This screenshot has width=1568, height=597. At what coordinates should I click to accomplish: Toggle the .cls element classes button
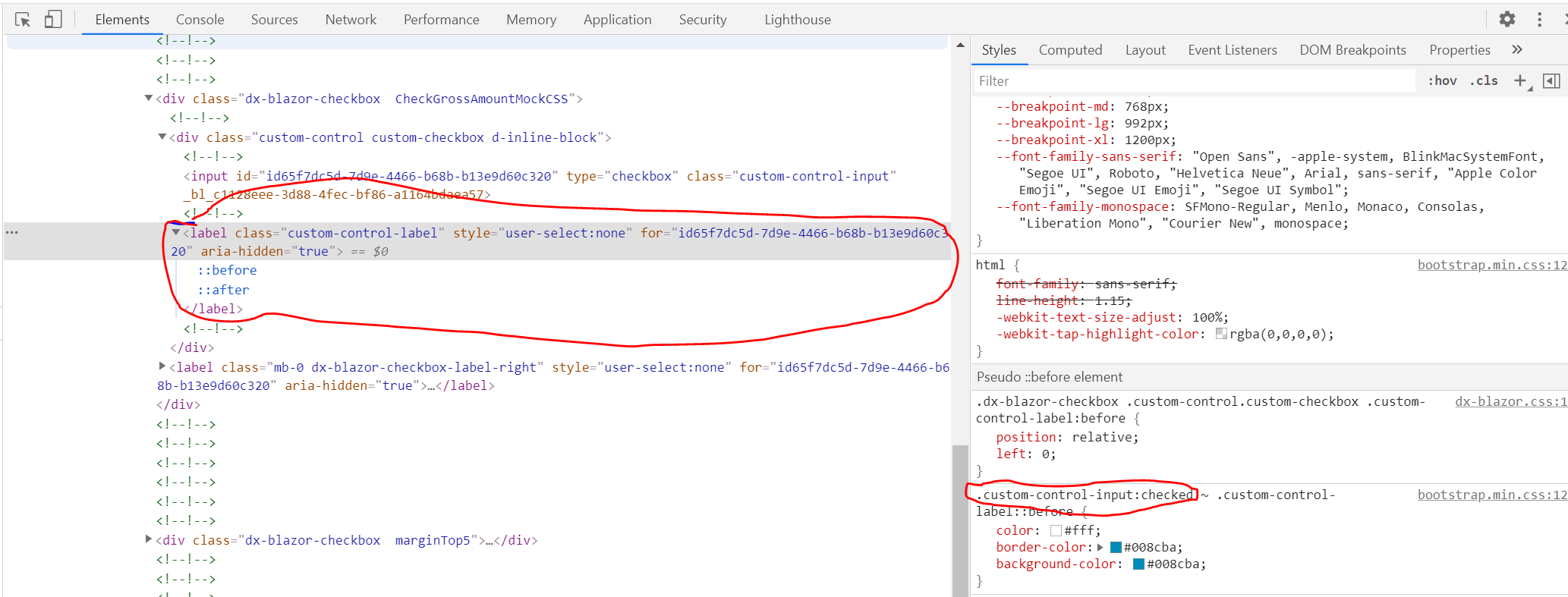(x=1484, y=81)
